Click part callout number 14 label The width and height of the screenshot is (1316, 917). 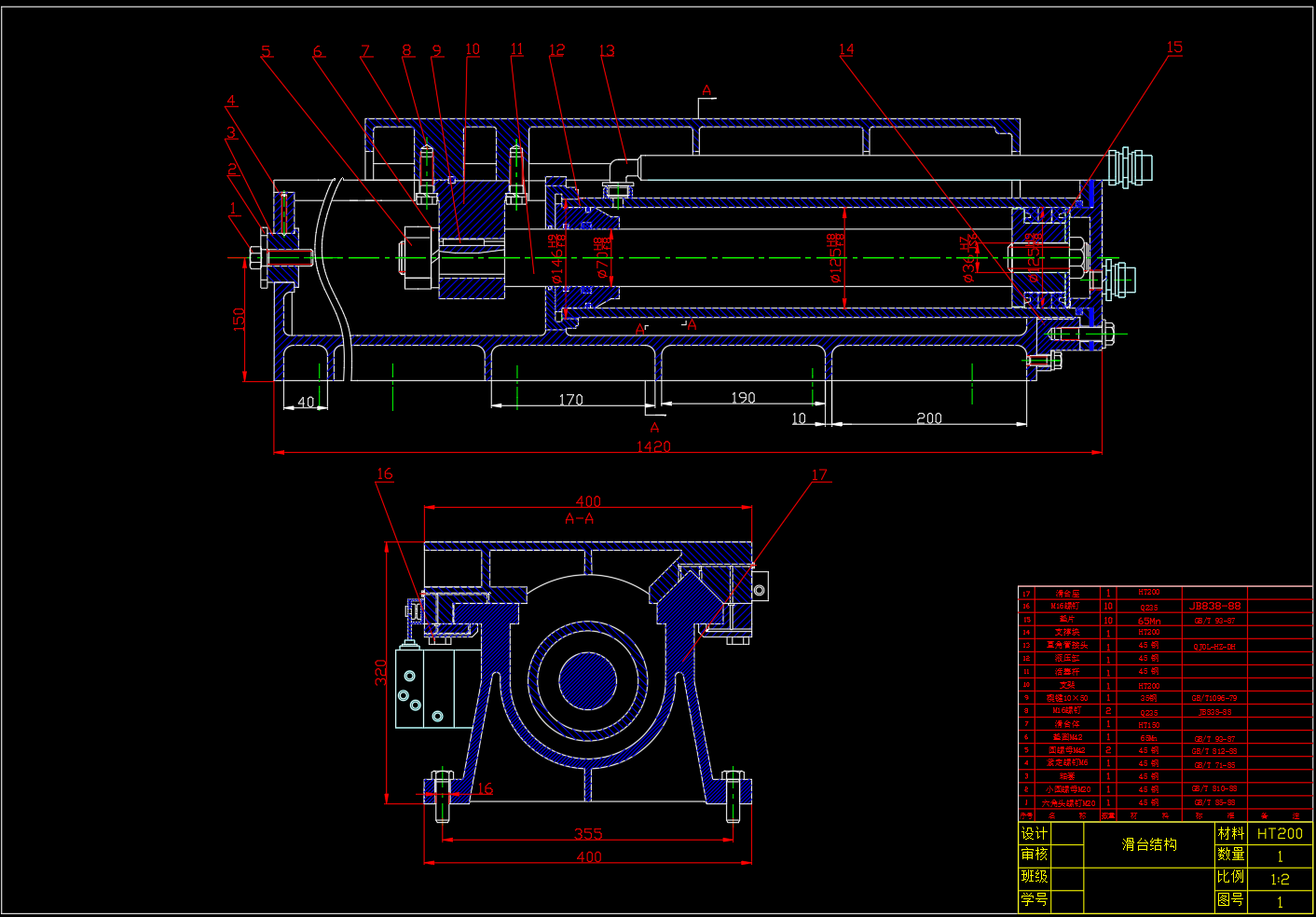click(x=846, y=49)
